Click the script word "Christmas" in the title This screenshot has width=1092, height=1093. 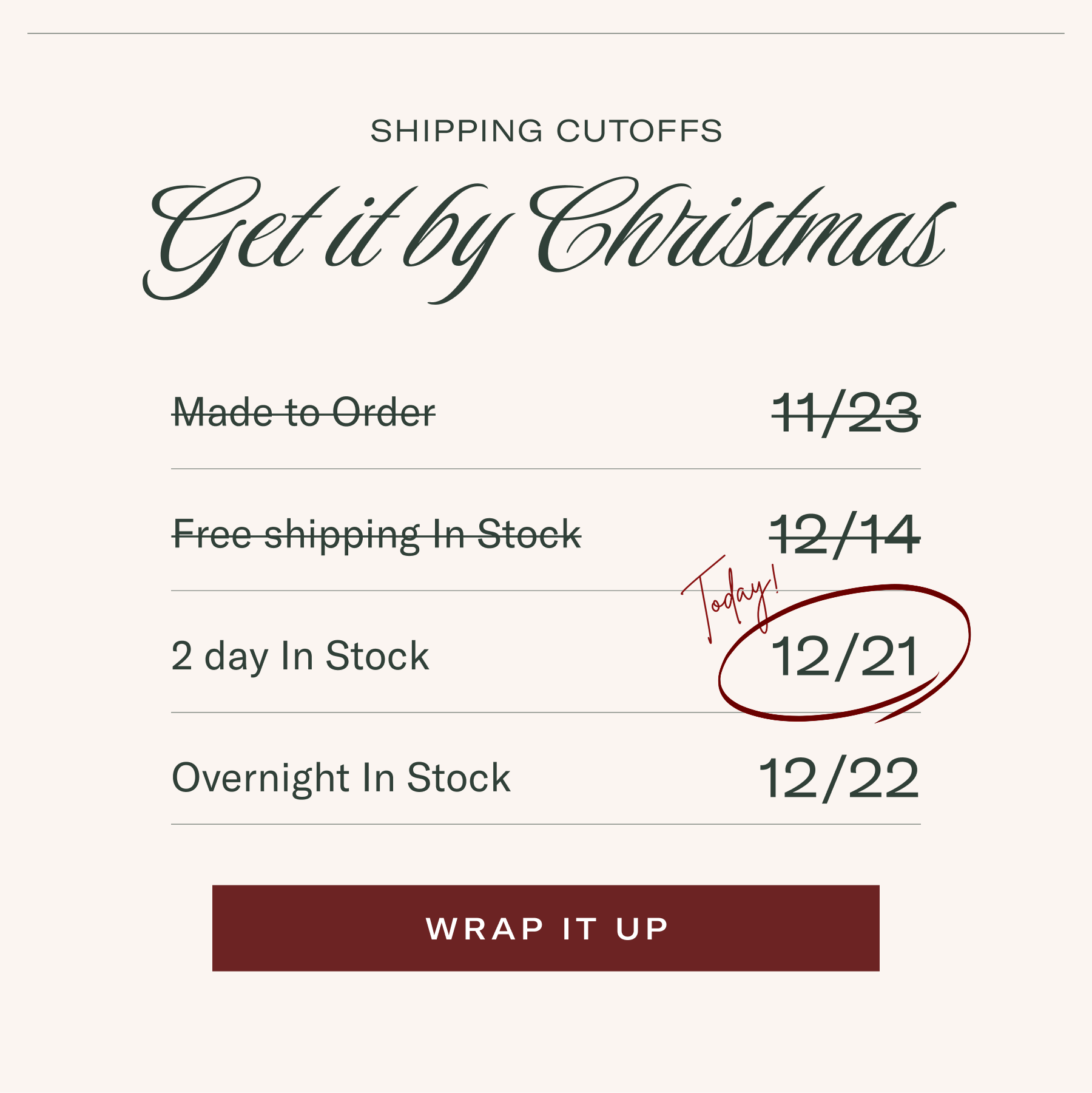click(x=740, y=231)
